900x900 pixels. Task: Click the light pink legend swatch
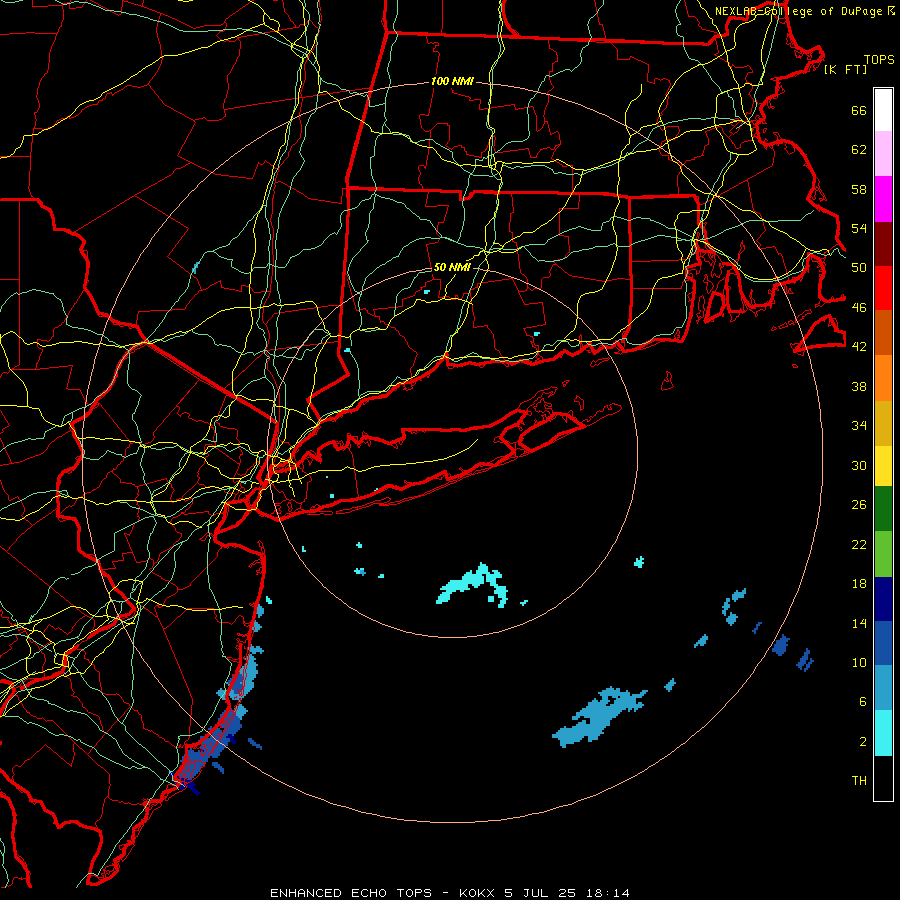click(883, 154)
